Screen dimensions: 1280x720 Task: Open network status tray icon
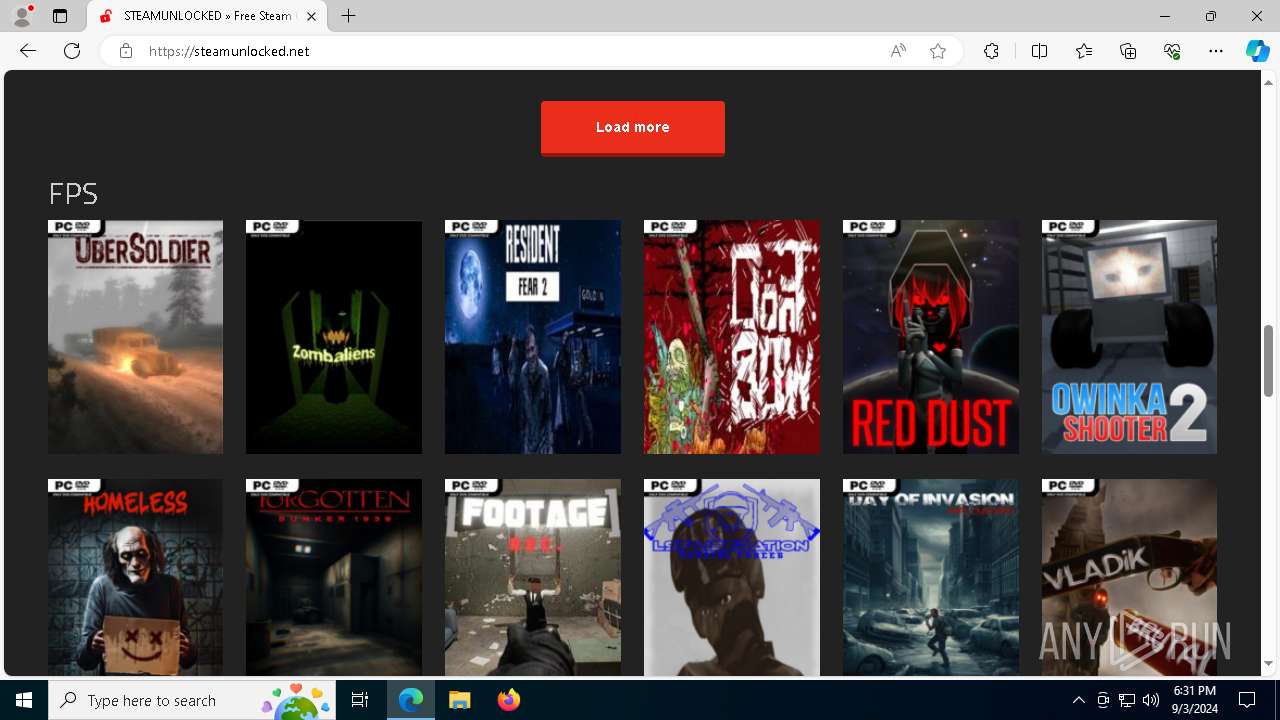(1127, 700)
